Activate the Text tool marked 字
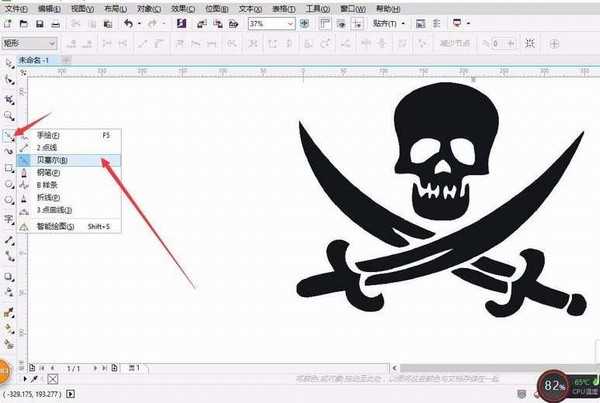The image size is (600, 403). (9, 219)
